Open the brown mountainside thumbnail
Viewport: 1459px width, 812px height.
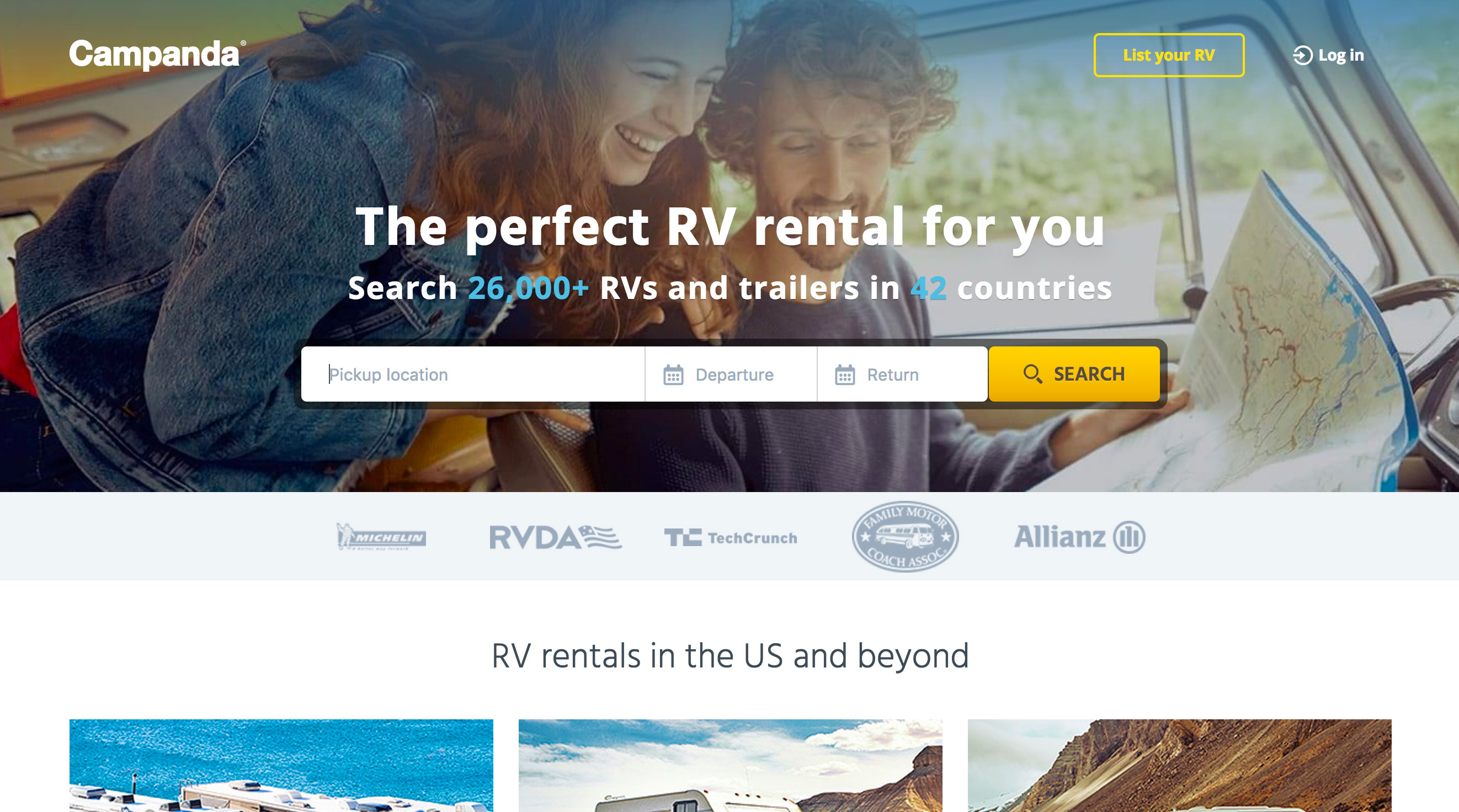(x=1180, y=766)
